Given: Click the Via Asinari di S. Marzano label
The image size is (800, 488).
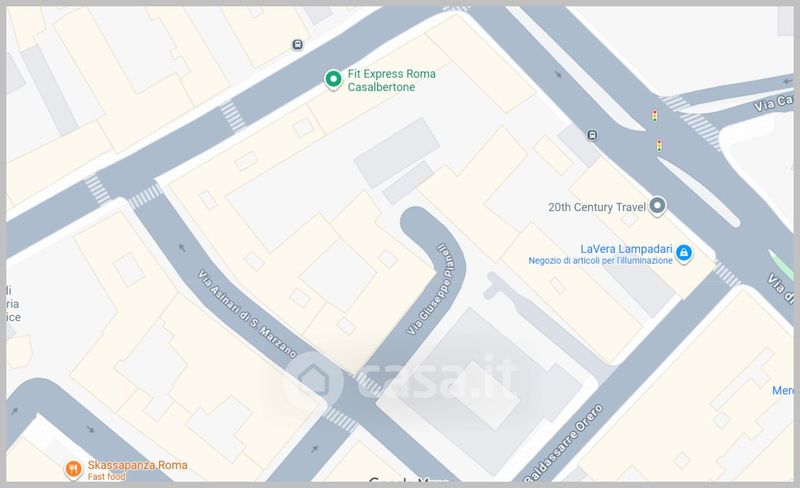Looking at the screenshot, I should pyautogui.click(x=247, y=313).
